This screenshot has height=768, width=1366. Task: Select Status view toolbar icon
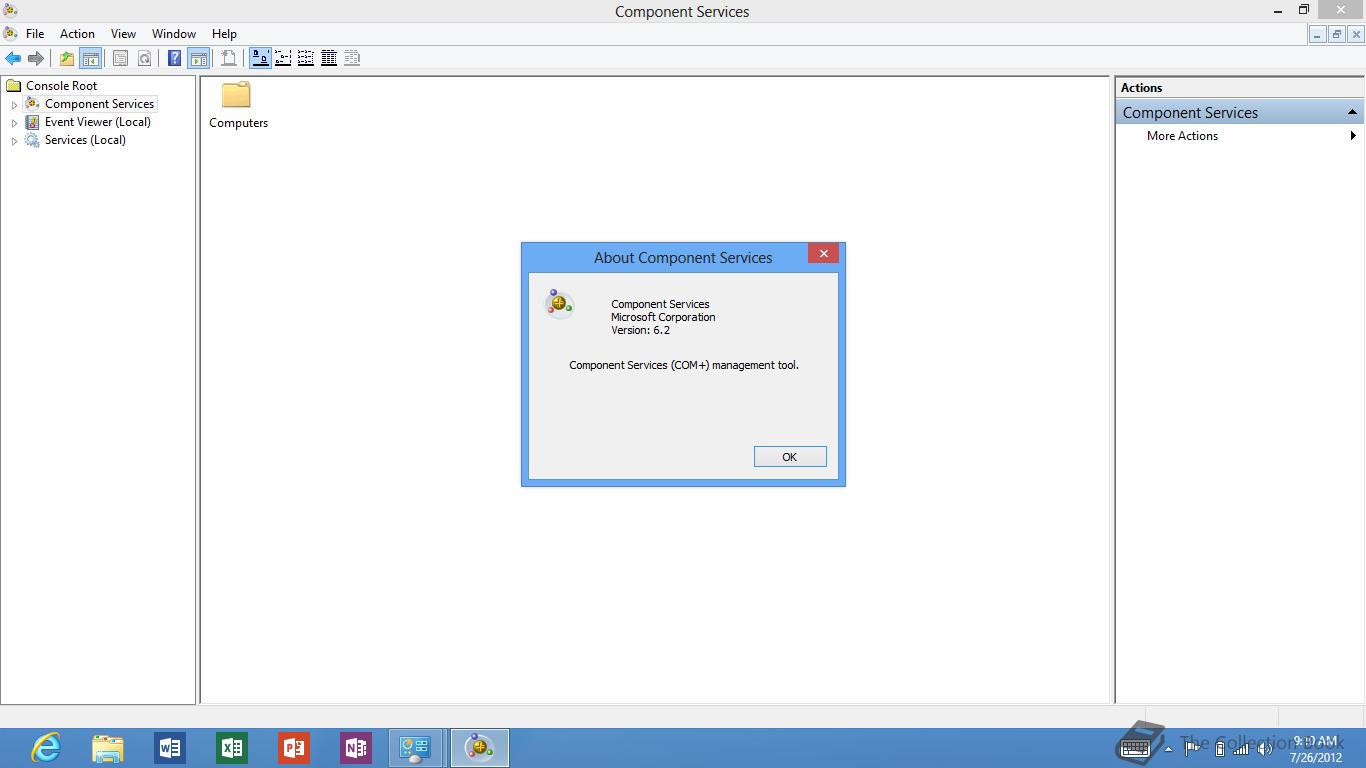[352, 58]
